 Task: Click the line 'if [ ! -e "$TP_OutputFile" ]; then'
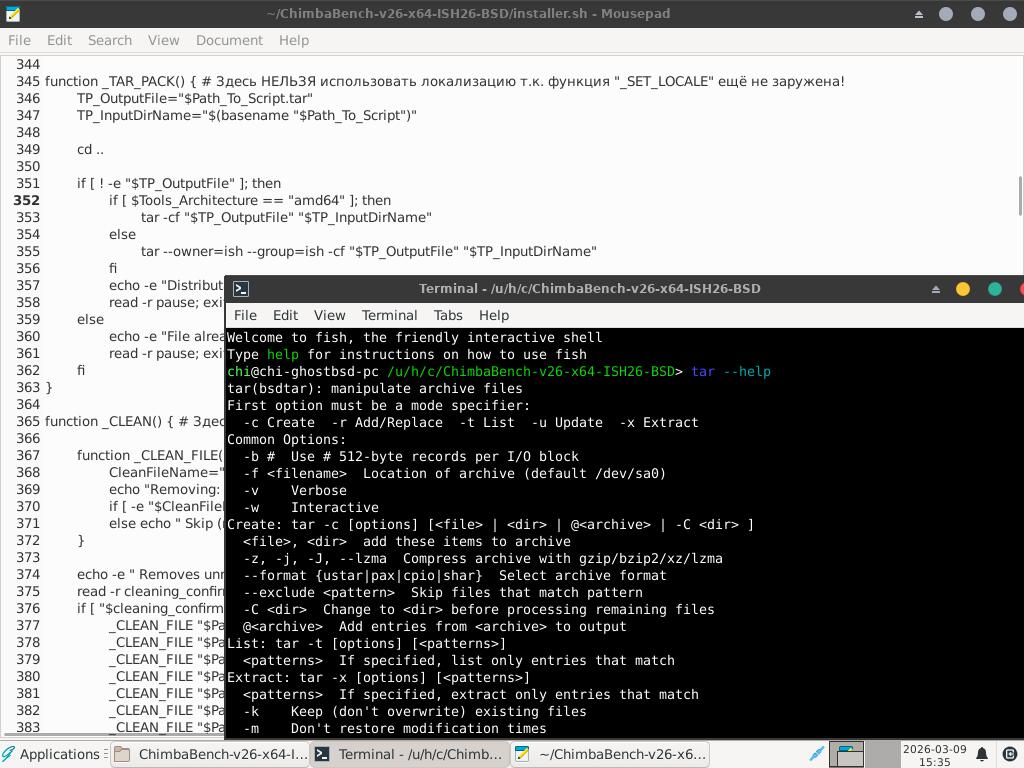click(x=179, y=184)
